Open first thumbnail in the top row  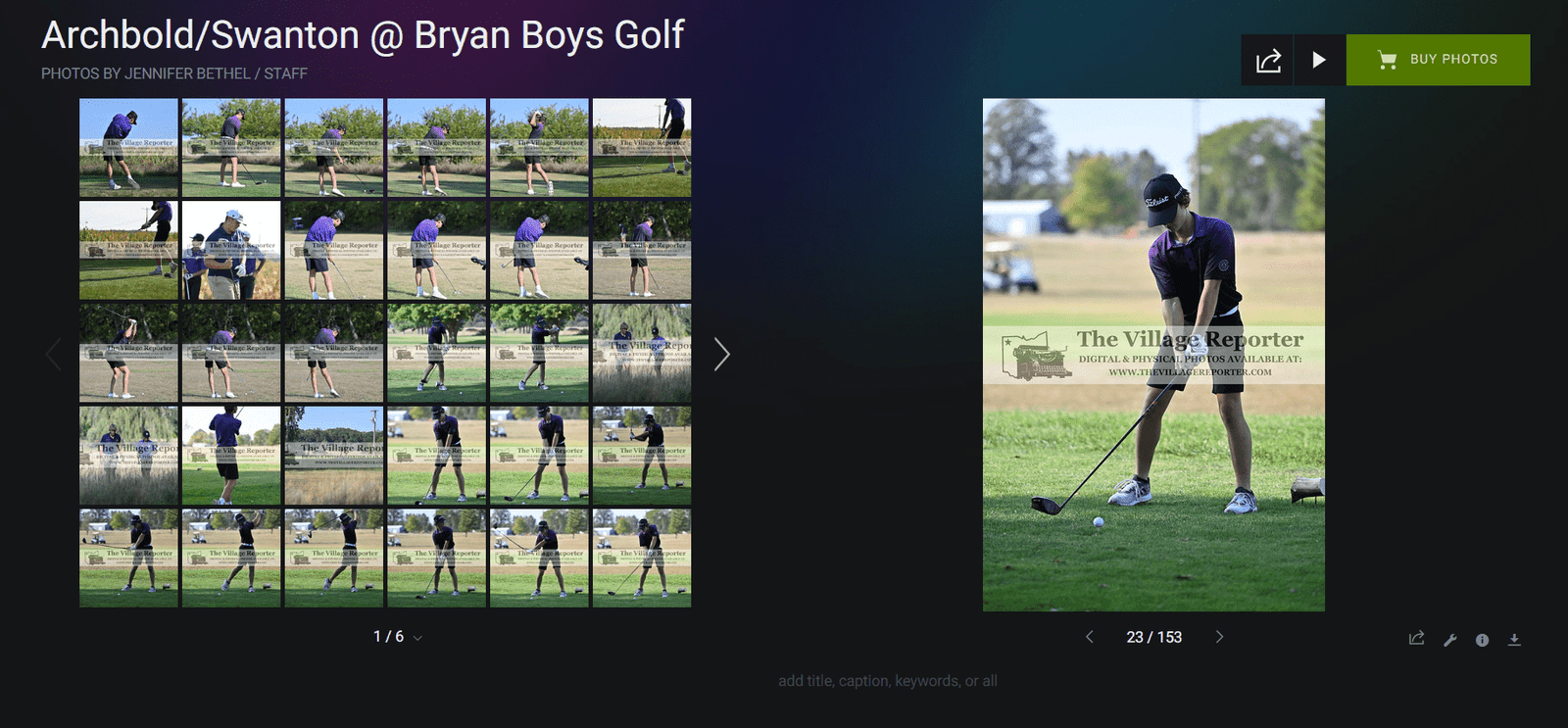pos(128,148)
